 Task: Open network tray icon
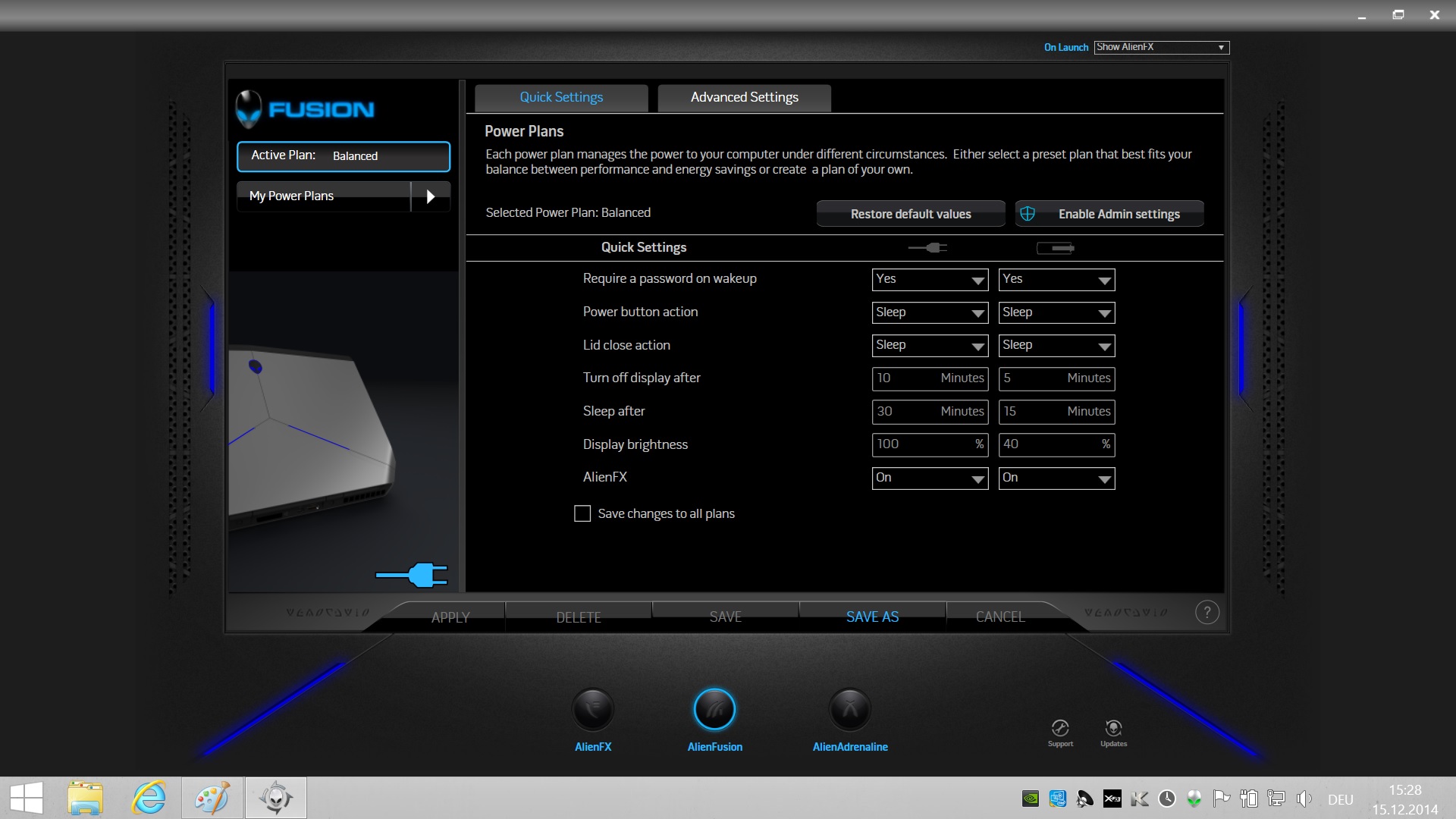pos(1276,799)
